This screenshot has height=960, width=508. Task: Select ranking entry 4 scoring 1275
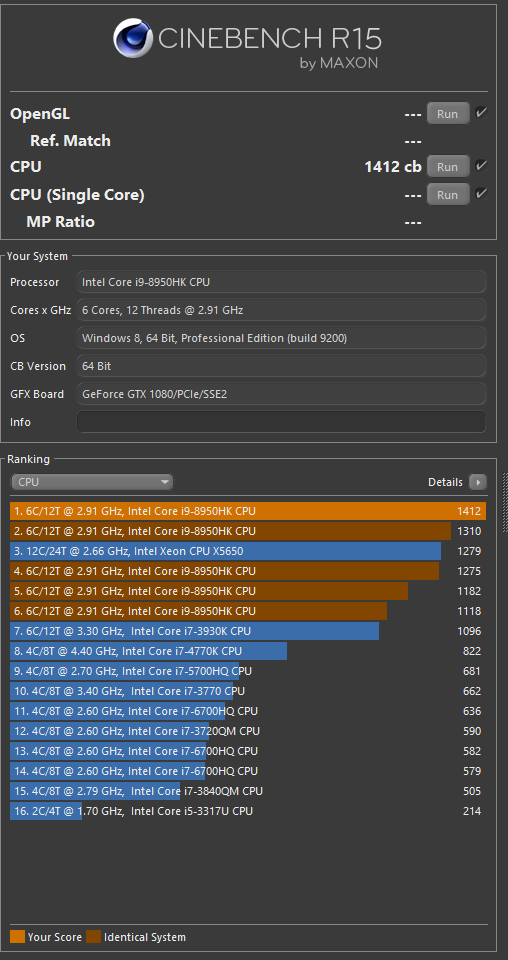[248, 571]
